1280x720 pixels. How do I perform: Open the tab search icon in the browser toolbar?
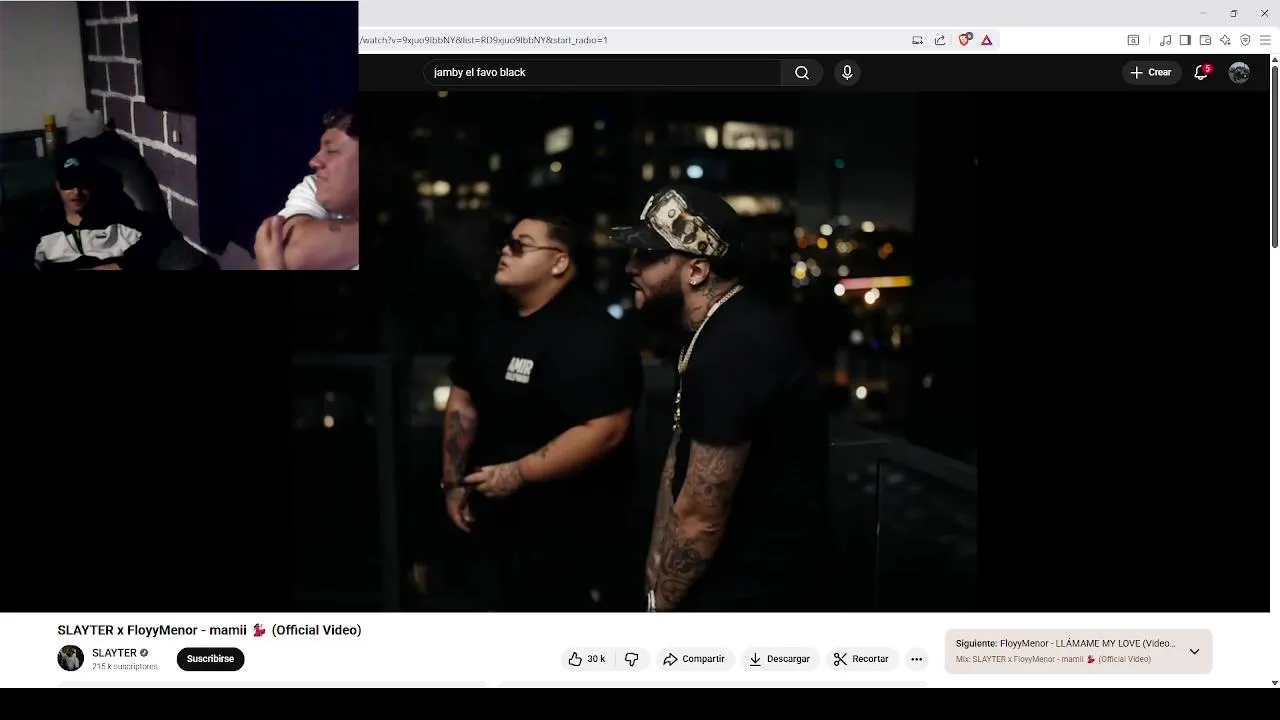click(x=1133, y=40)
